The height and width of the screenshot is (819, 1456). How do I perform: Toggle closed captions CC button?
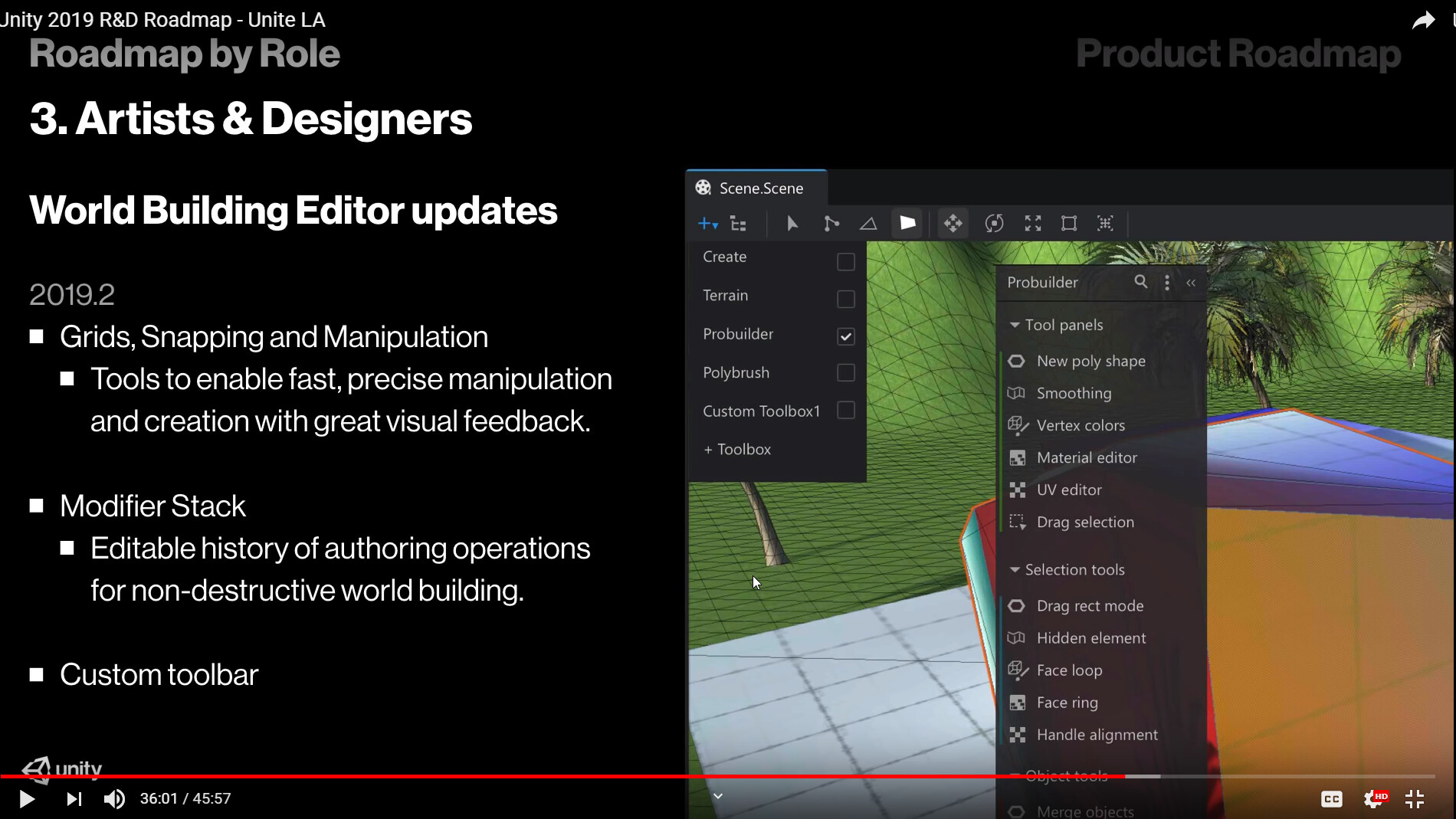[1332, 799]
